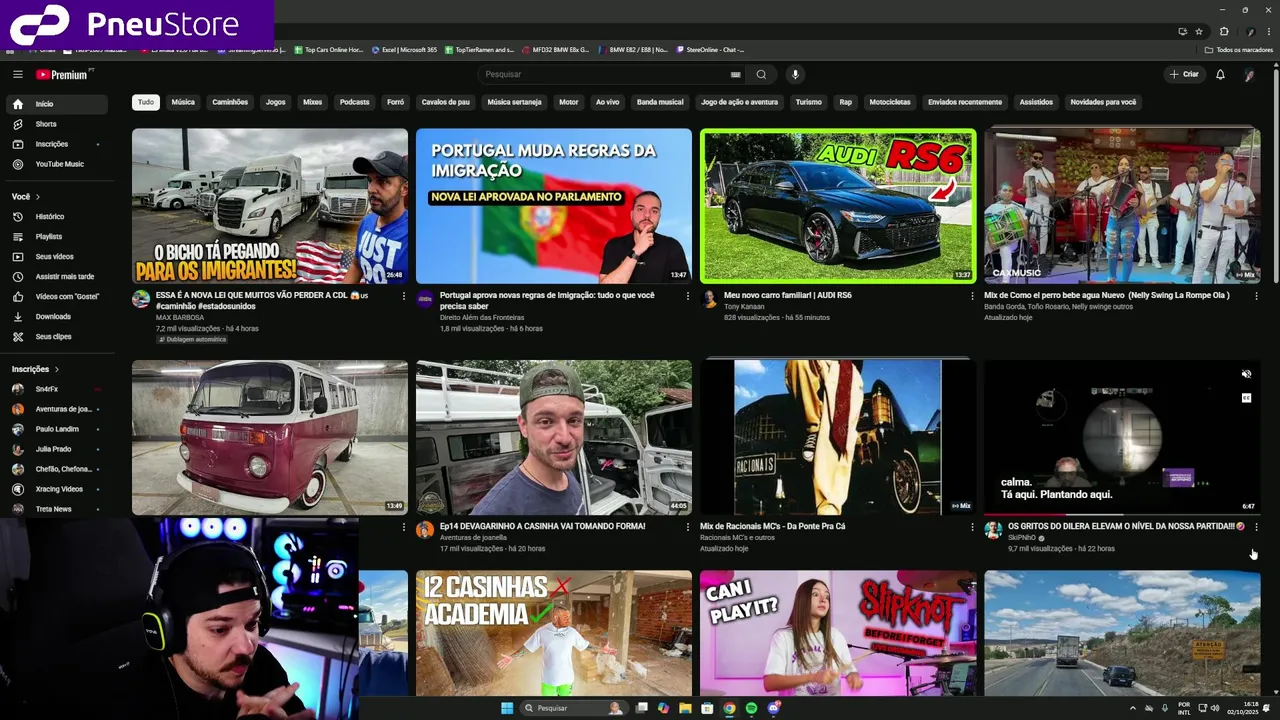This screenshot has width=1280, height=720.
Task: Open the 12 Casinhas Academia thumbnail
Action: 554,632
